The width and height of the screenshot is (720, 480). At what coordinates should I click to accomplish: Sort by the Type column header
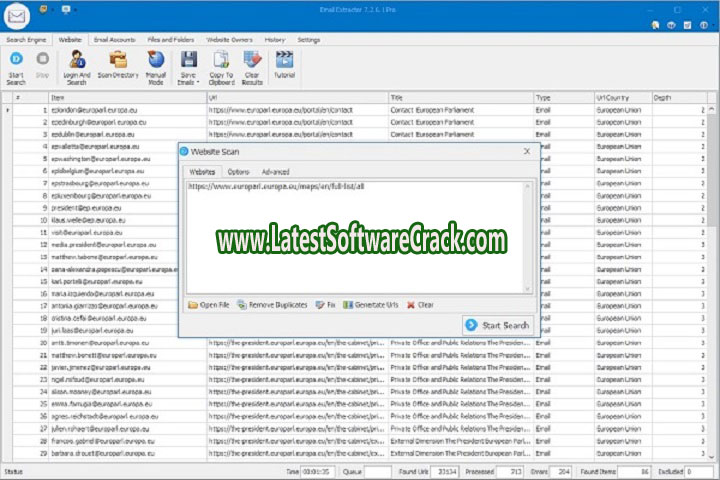click(563, 98)
